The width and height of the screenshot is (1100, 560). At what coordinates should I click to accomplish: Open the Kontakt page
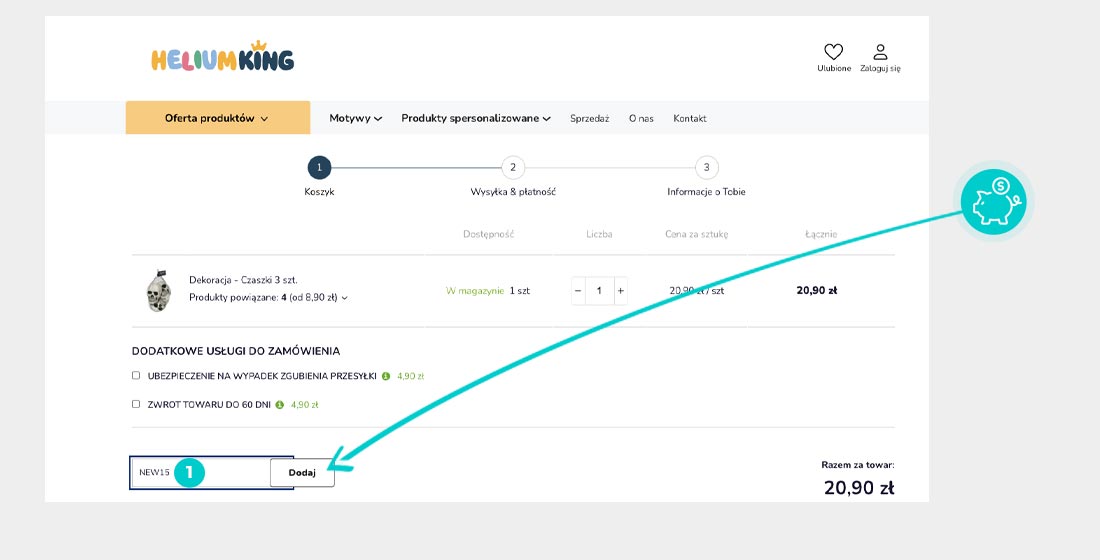[690, 118]
